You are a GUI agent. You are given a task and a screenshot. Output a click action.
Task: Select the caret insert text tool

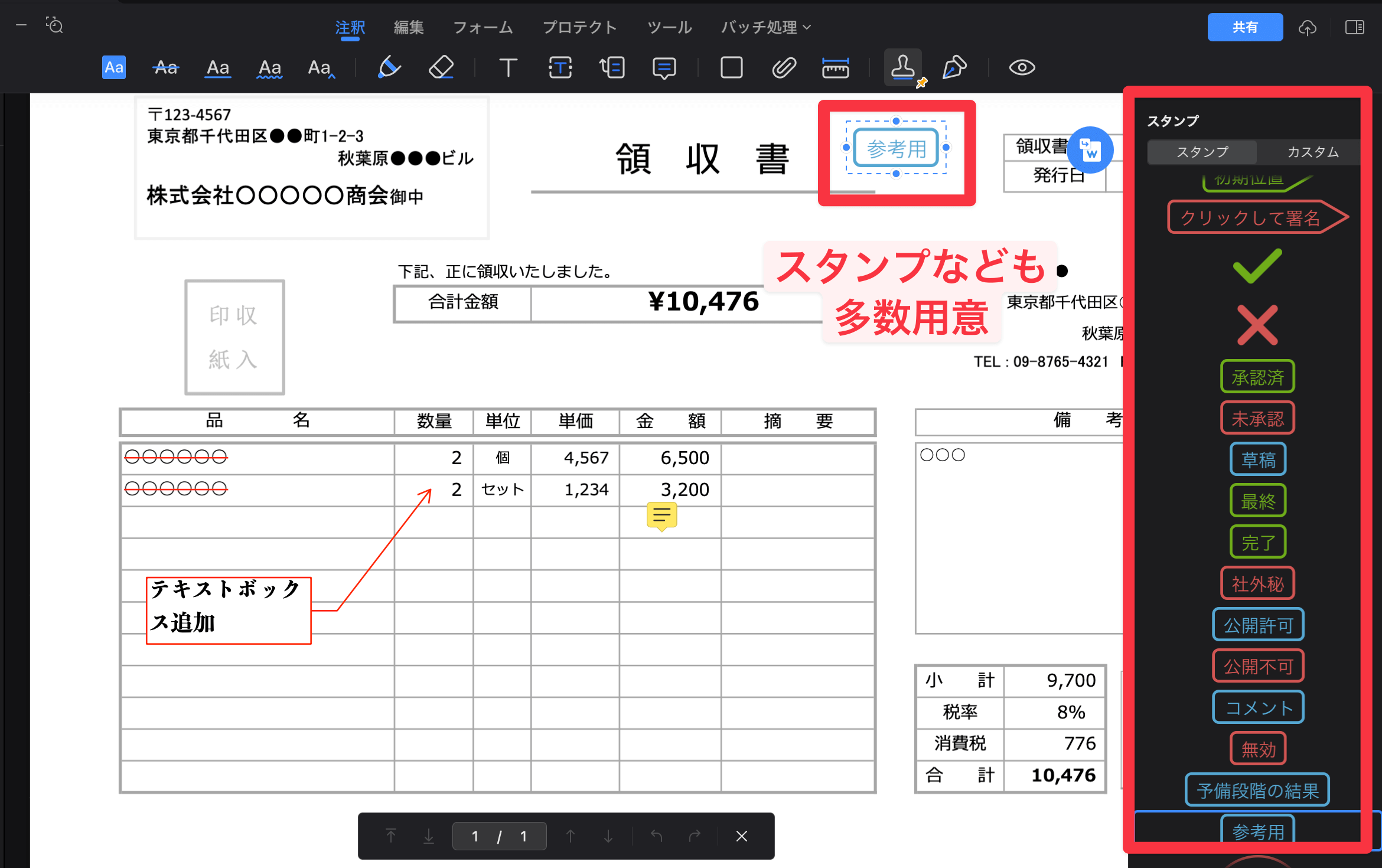(321, 68)
